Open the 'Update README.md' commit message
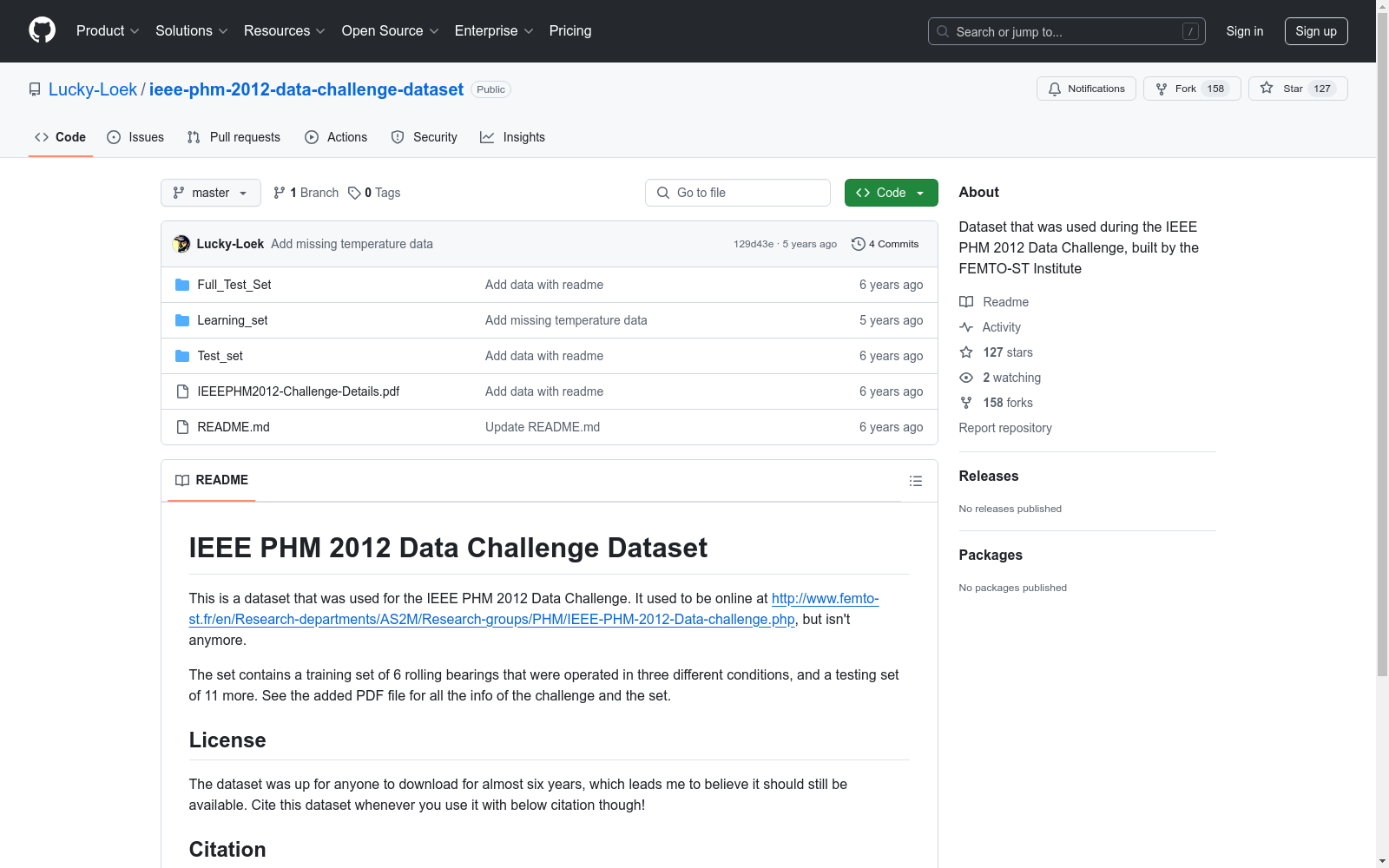The image size is (1389, 868). (x=543, y=427)
